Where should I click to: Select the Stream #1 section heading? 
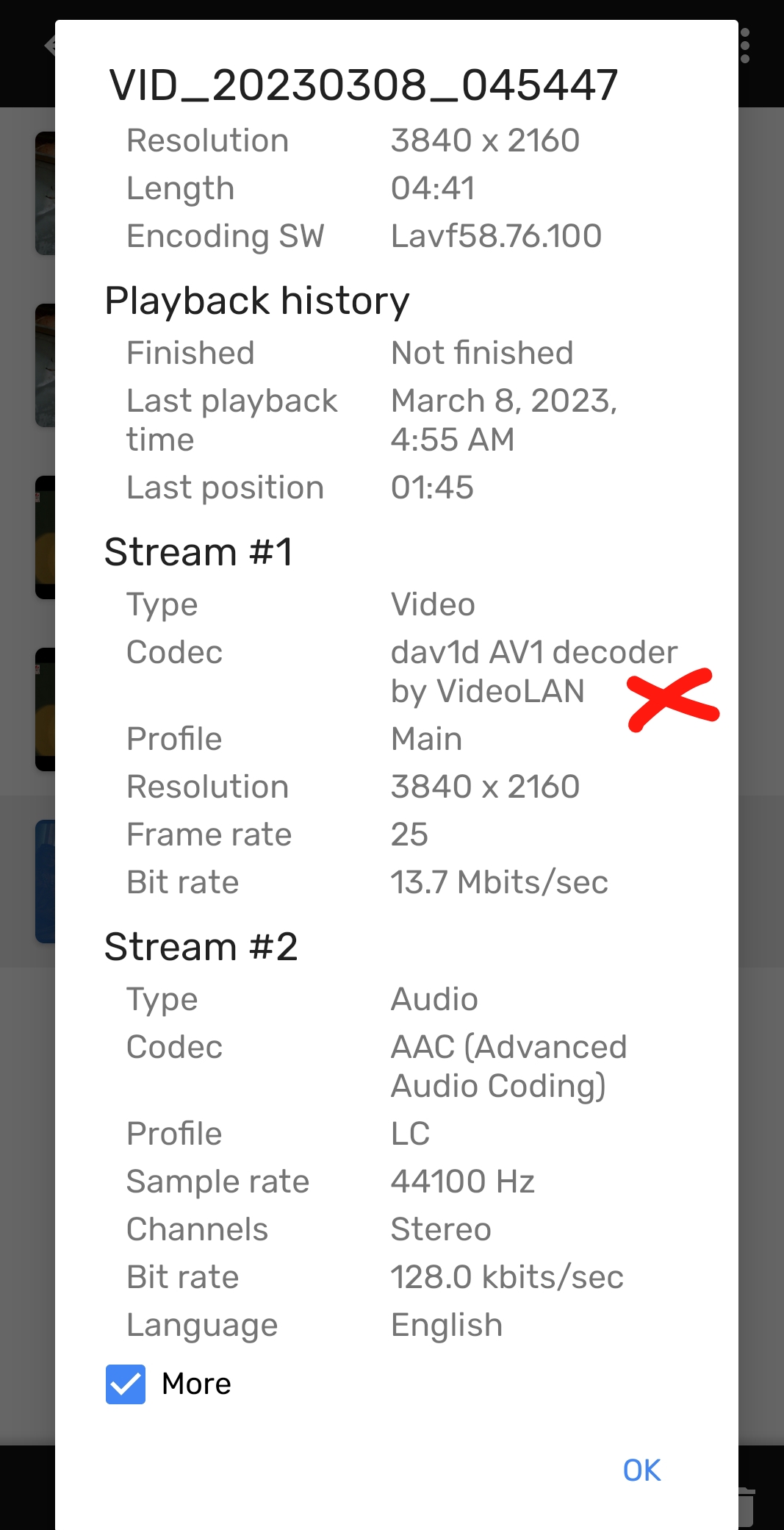point(199,551)
